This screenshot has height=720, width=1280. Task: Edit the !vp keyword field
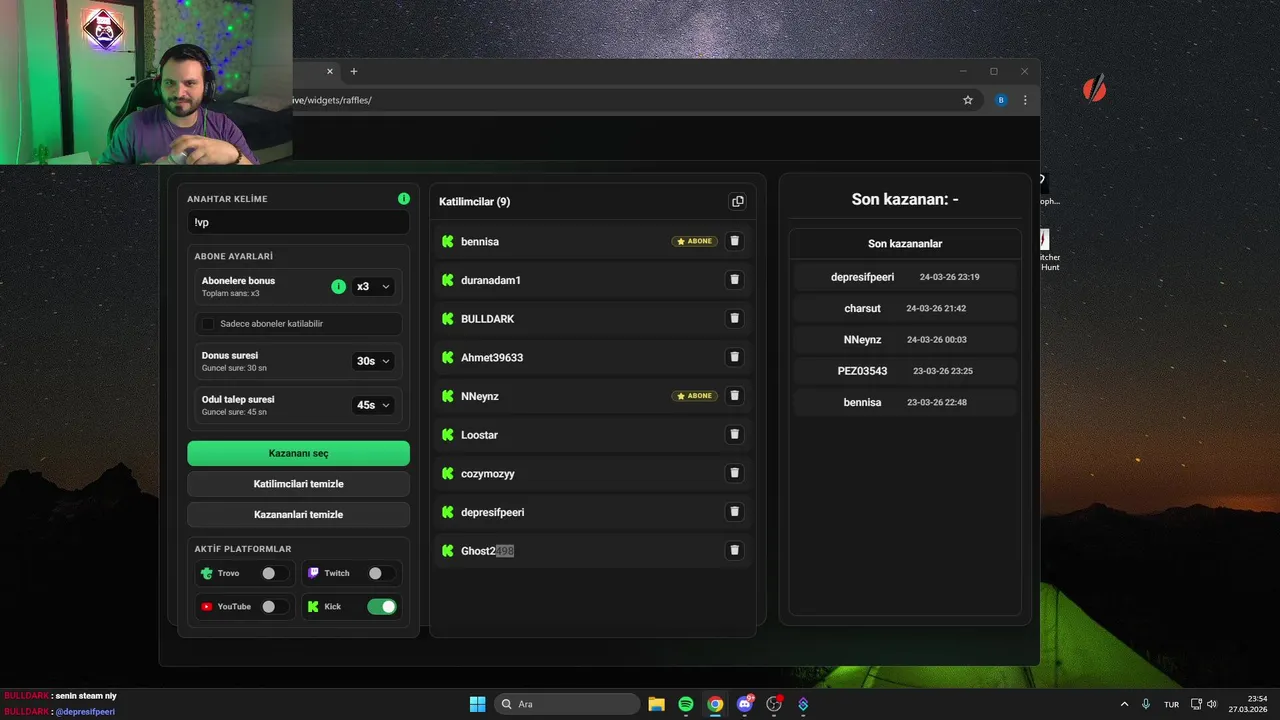pyautogui.click(x=298, y=222)
